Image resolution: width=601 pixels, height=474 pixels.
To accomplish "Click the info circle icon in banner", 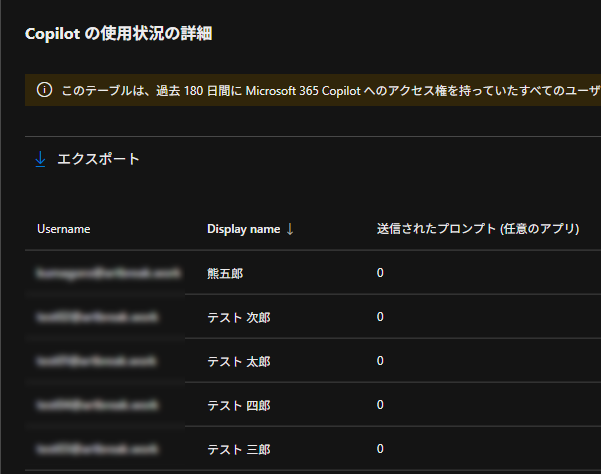I will point(44,90).
